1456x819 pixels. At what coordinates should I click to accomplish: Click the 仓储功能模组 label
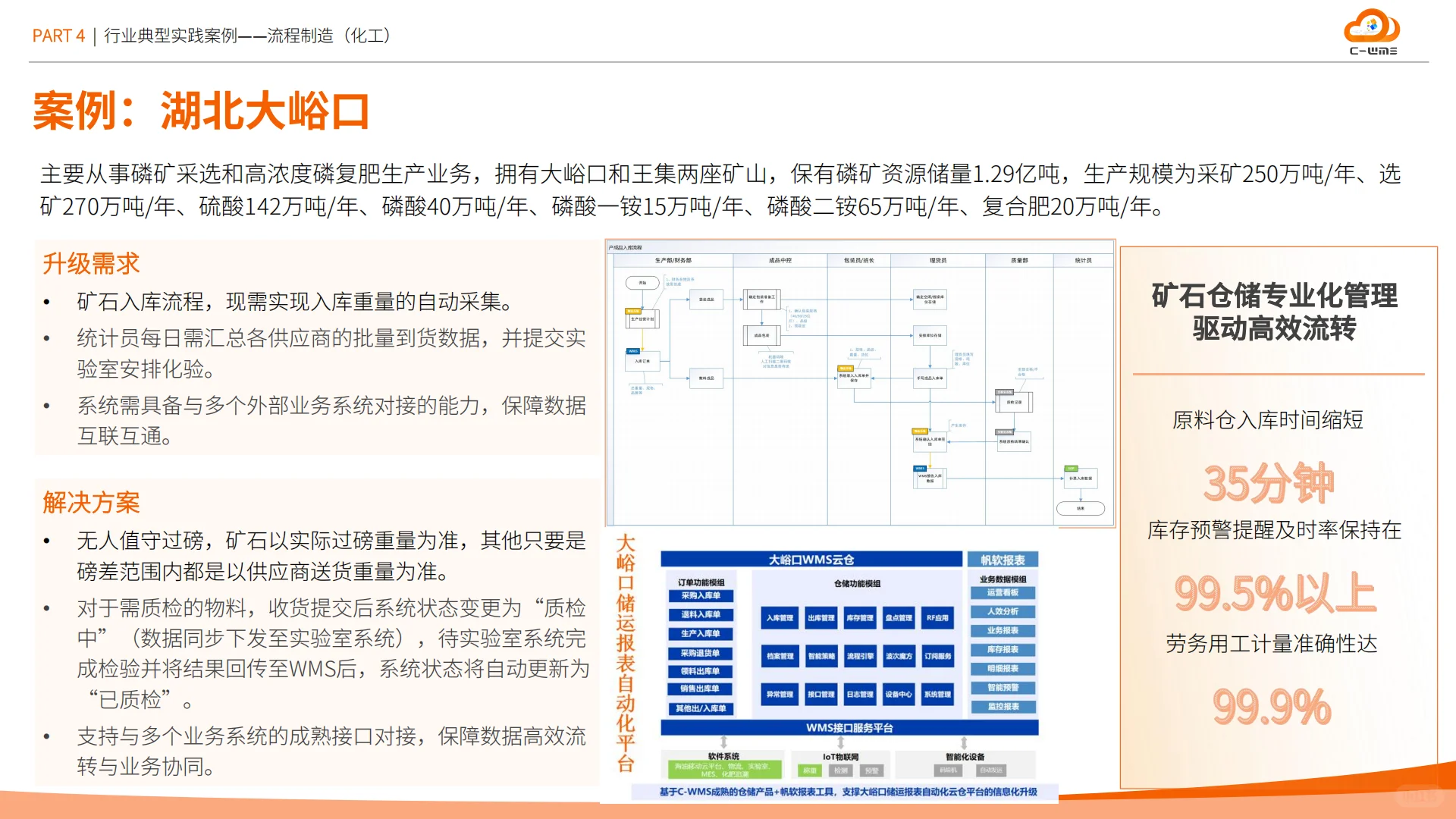pyautogui.click(x=857, y=583)
